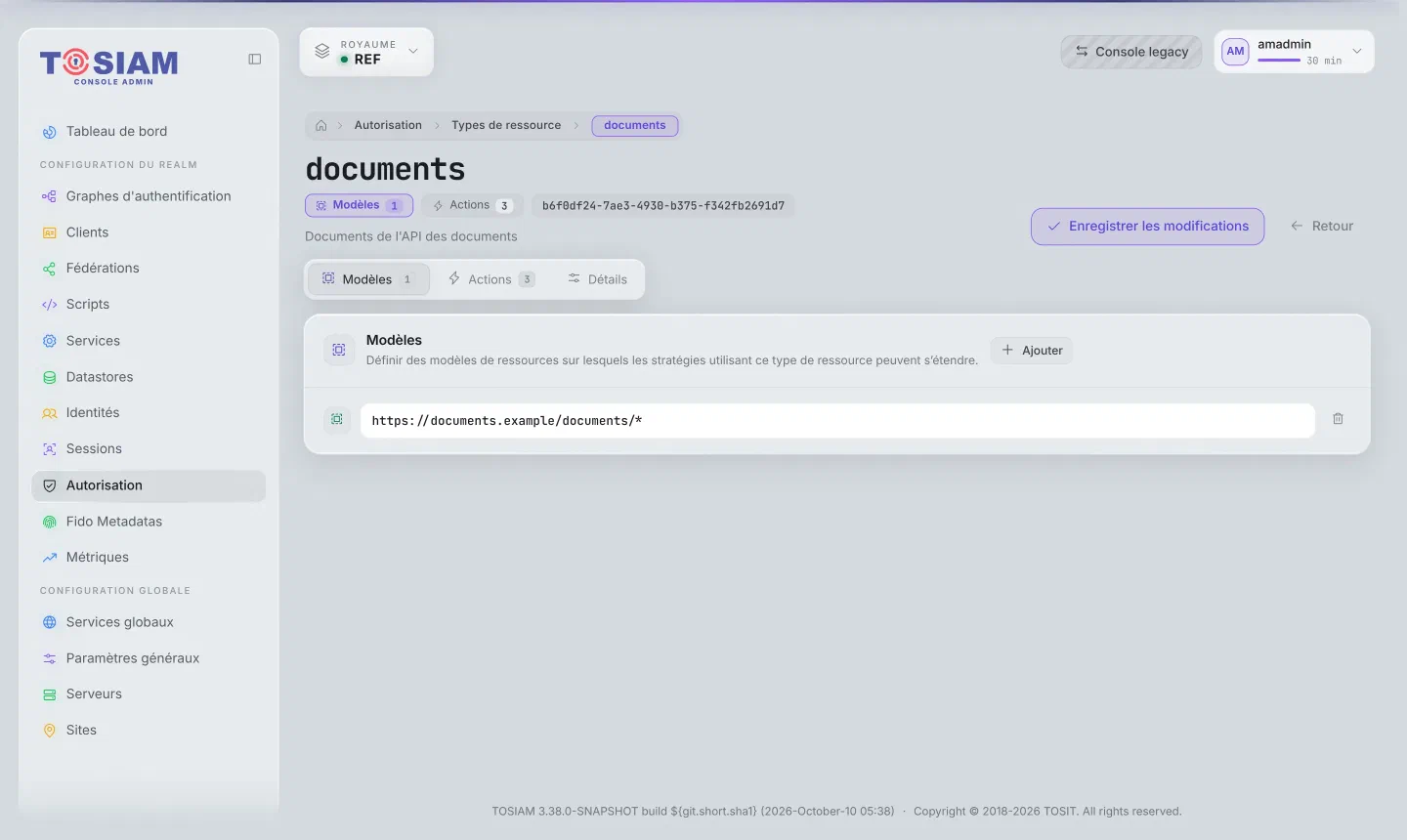Open the Royaume REF realm selector
The image size is (1407, 840).
pos(366,52)
